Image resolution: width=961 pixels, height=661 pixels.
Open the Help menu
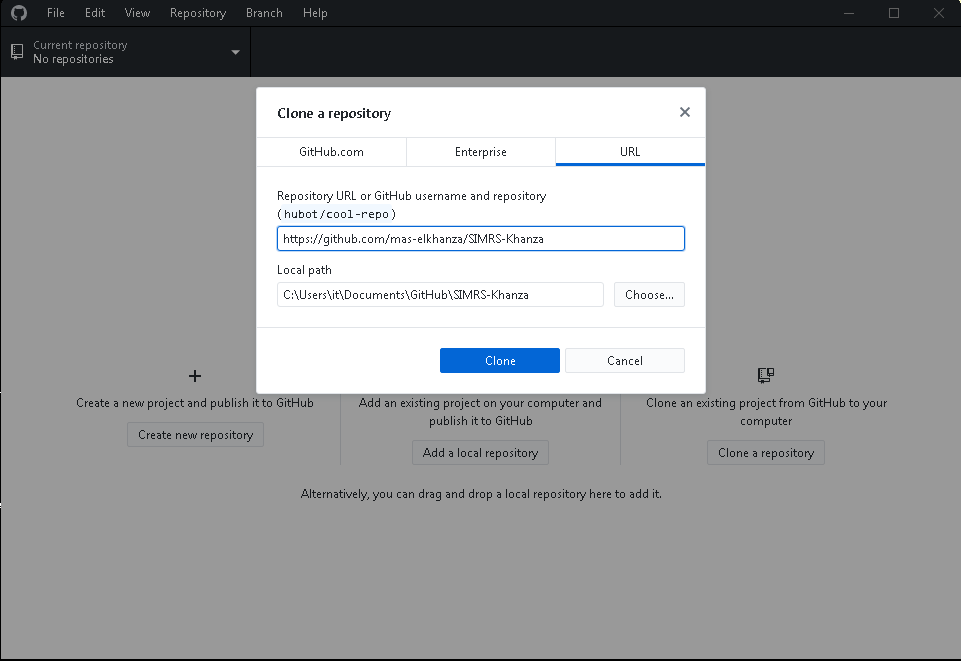click(315, 12)
